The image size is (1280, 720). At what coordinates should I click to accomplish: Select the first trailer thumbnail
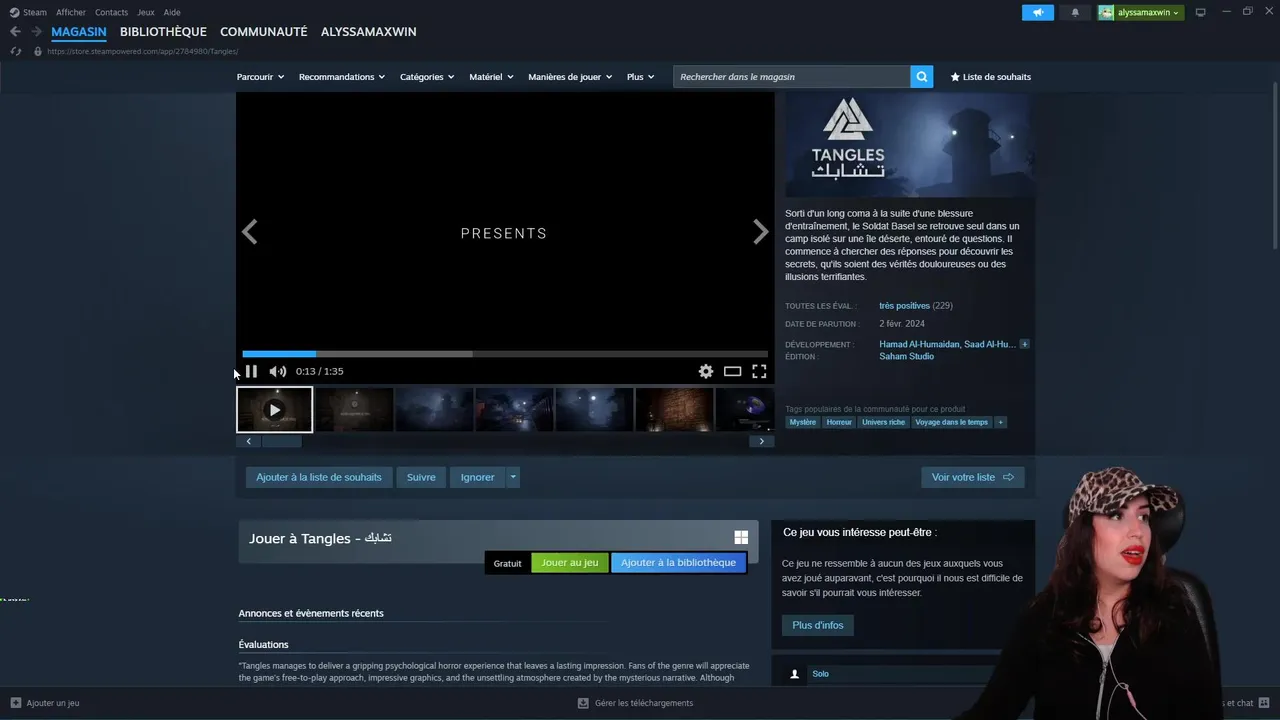coord(274,410)
